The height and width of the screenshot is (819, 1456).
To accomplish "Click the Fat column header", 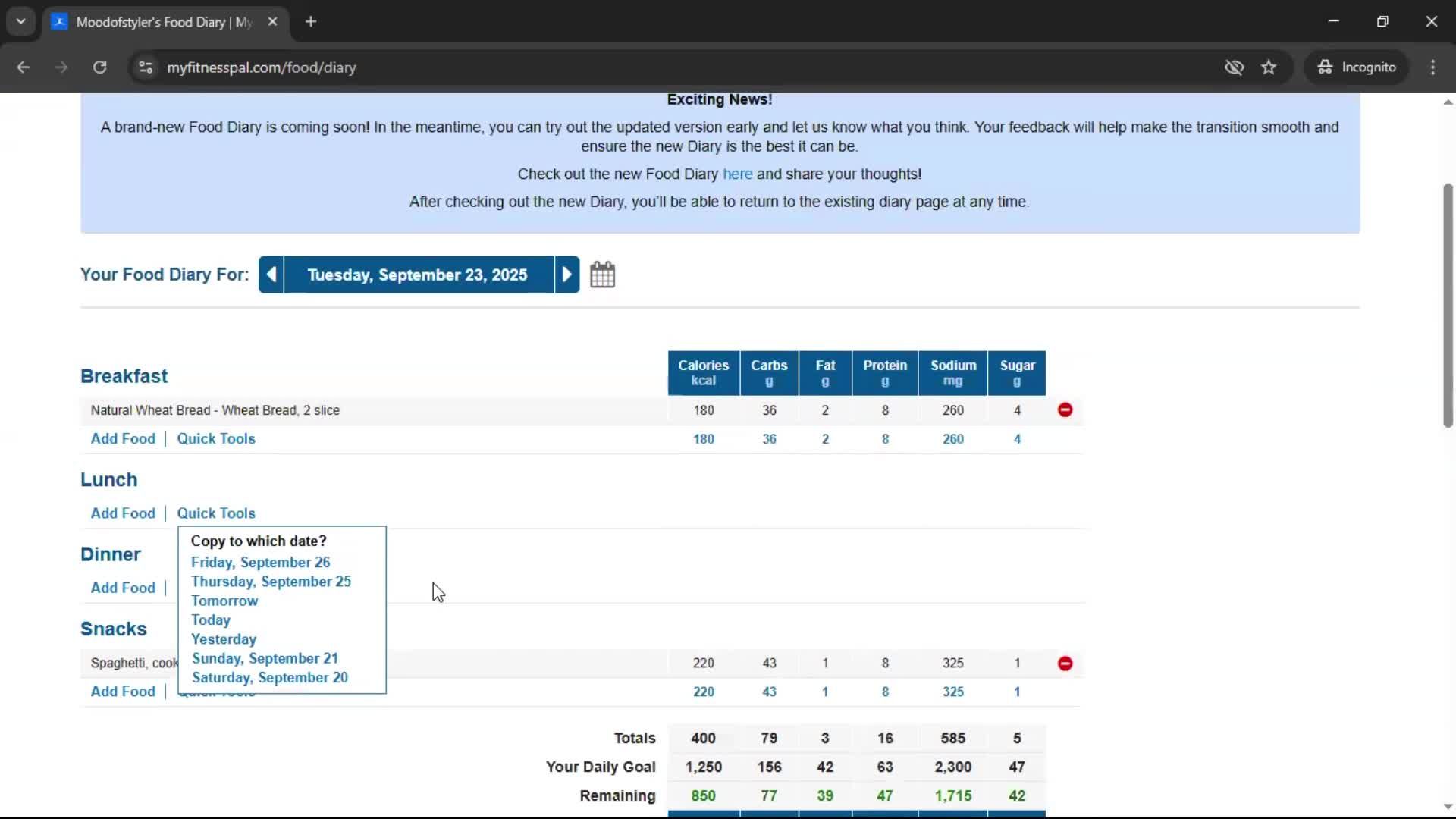I will click(825, 373).
